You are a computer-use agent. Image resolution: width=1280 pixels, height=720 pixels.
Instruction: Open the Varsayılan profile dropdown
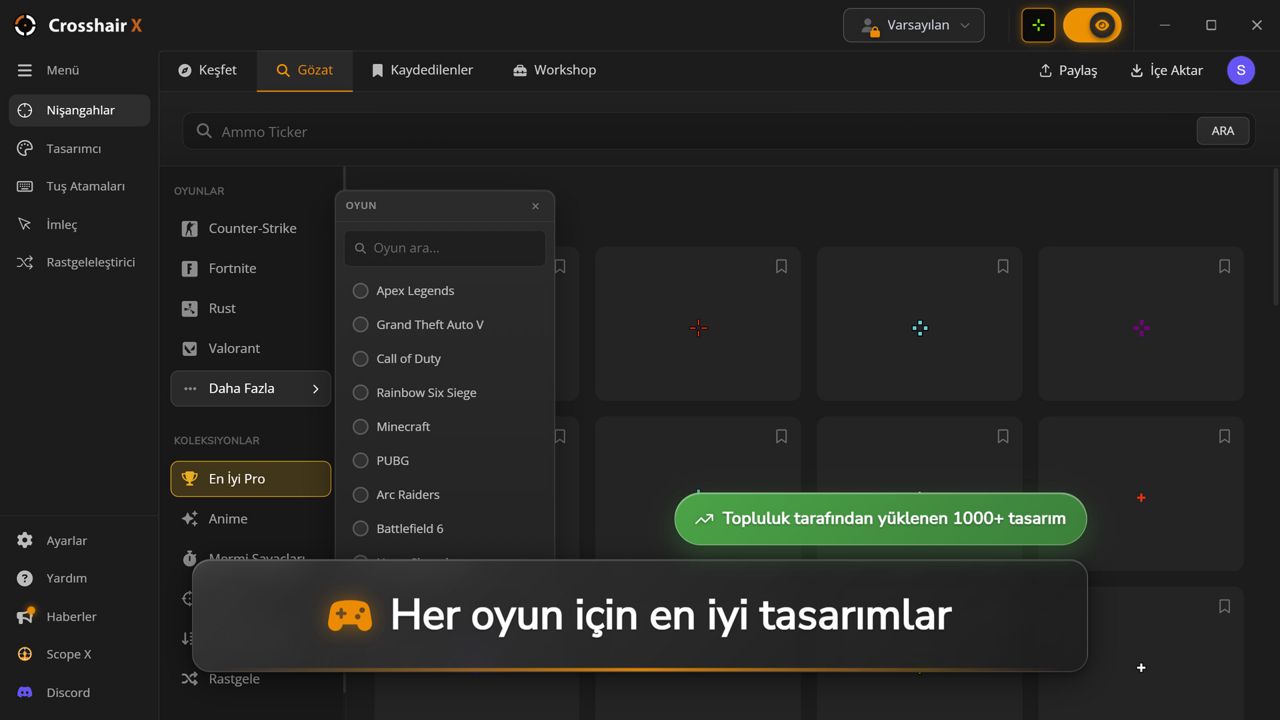click(914, 25)
